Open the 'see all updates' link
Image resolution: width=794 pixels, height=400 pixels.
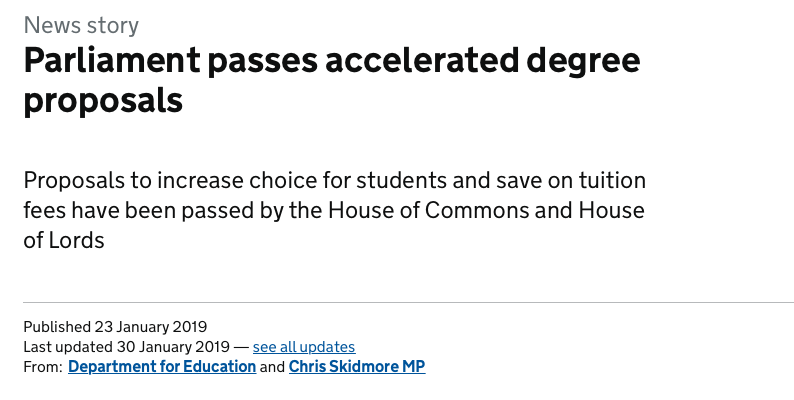point(304,347)
